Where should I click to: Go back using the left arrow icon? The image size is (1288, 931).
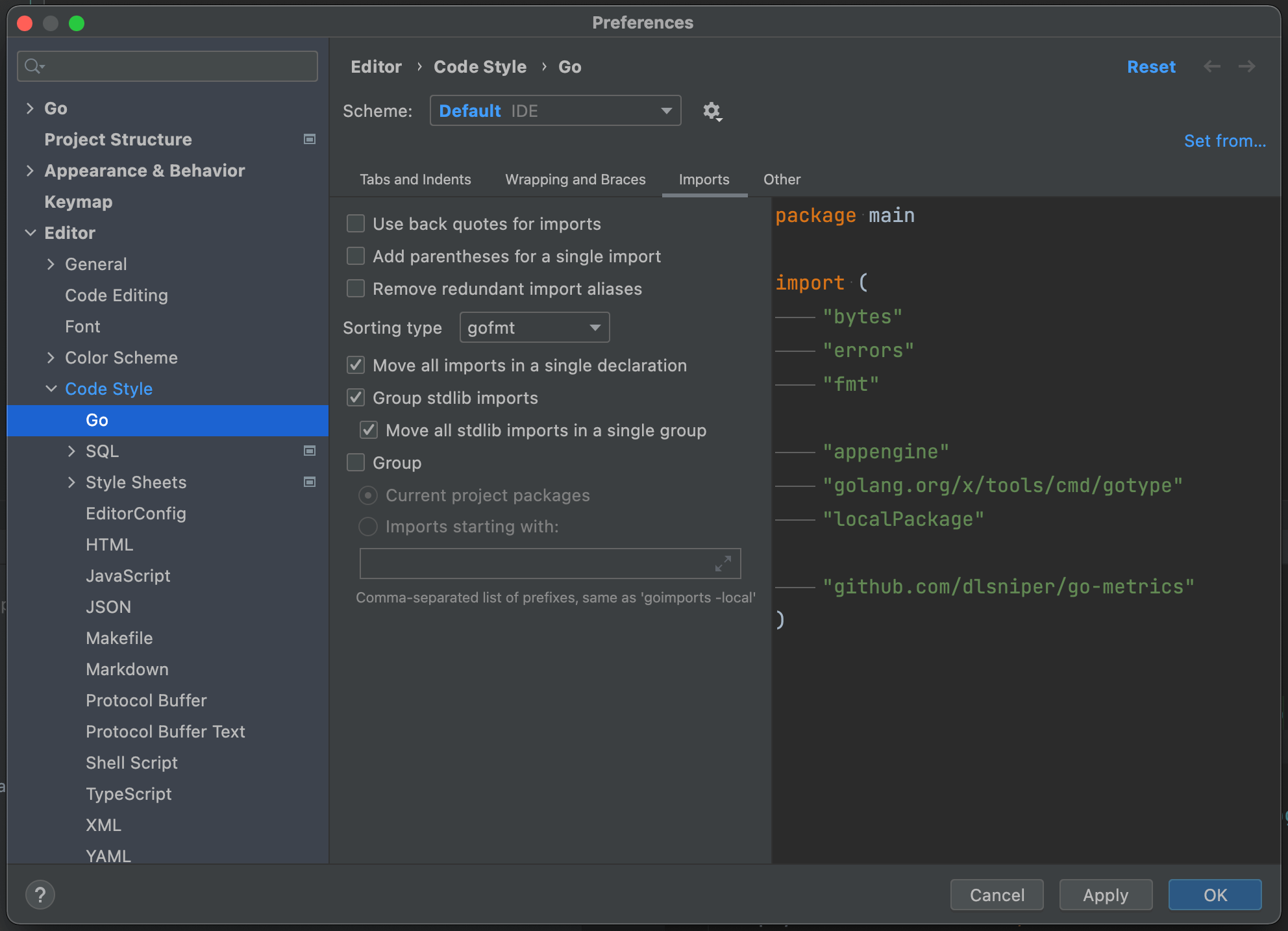1211,66
